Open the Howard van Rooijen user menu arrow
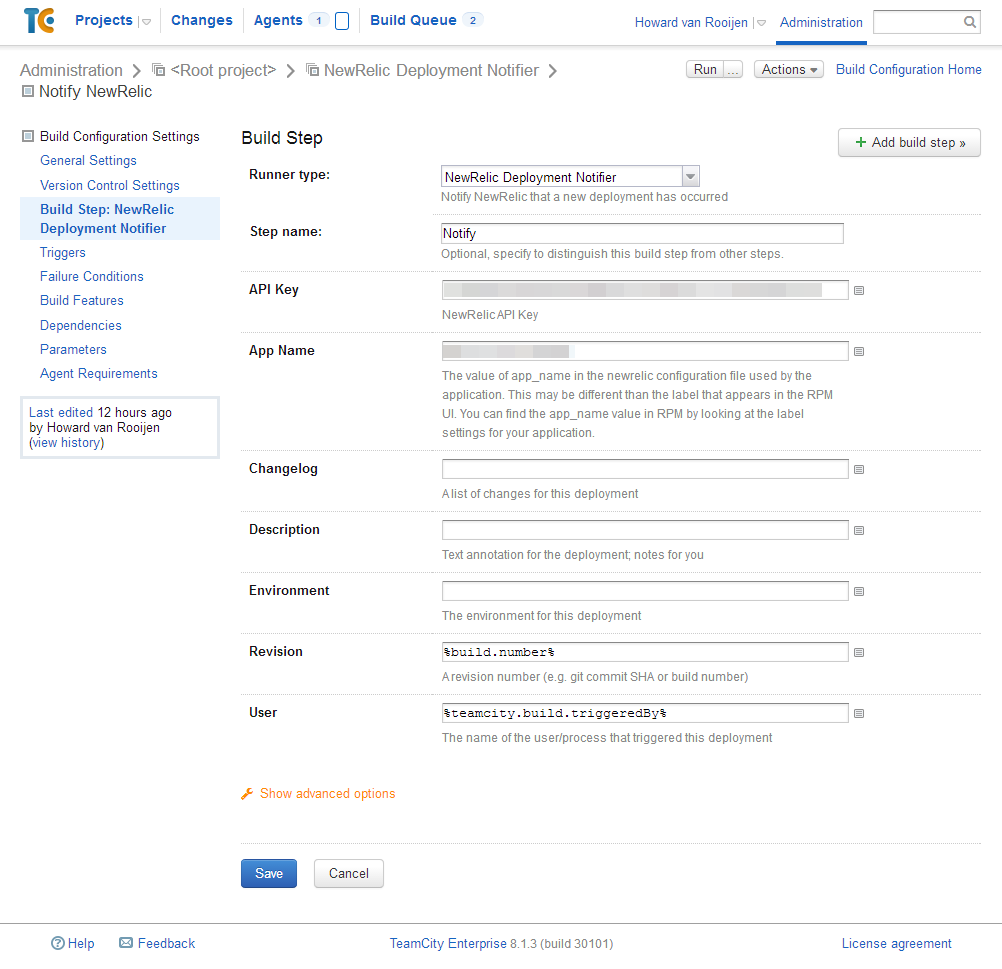1002x969 pixels. point(761,23)
